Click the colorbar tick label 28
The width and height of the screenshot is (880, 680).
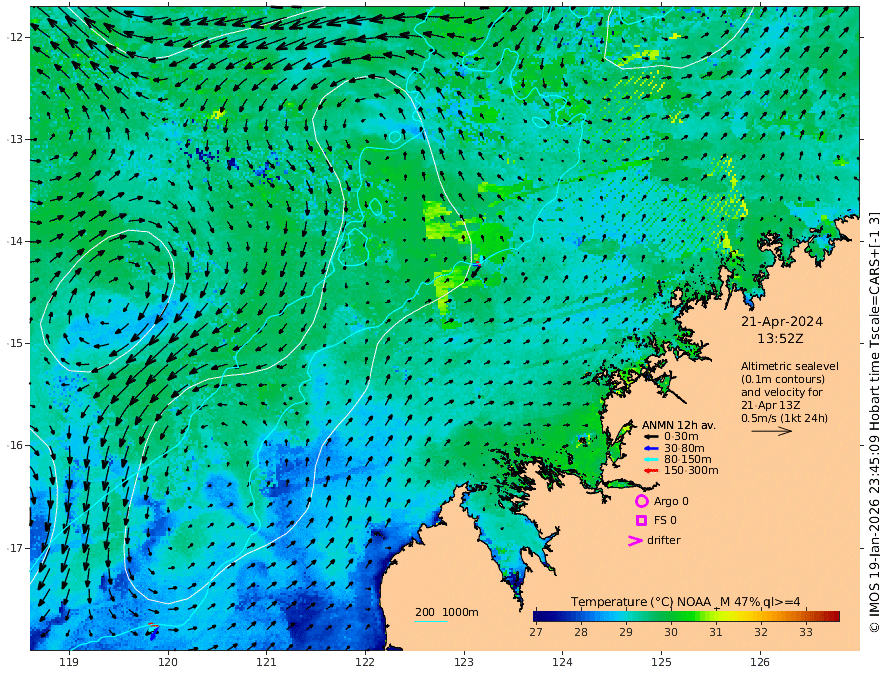[x=581, y=632]
